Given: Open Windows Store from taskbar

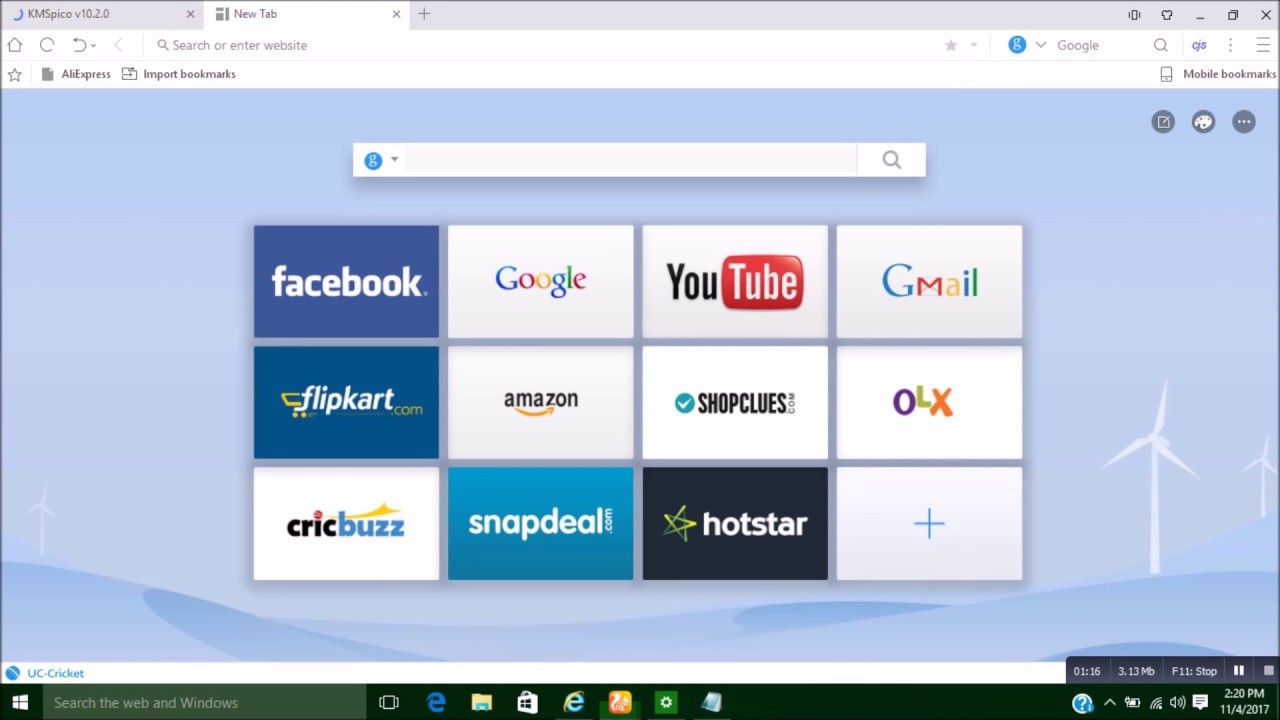Looking at the screenshot, I should coord(527,703).
